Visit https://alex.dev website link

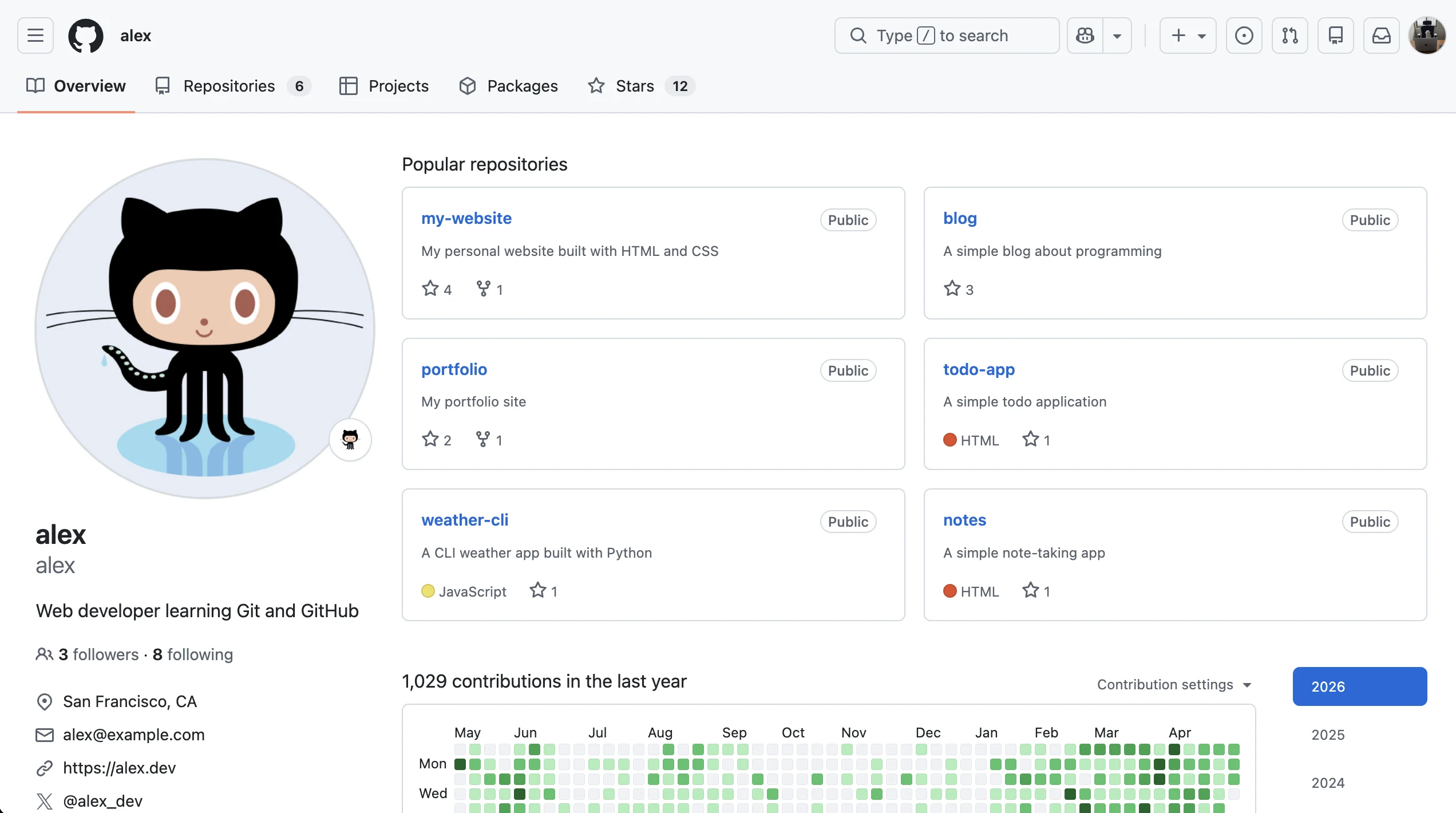click(119, 768)
